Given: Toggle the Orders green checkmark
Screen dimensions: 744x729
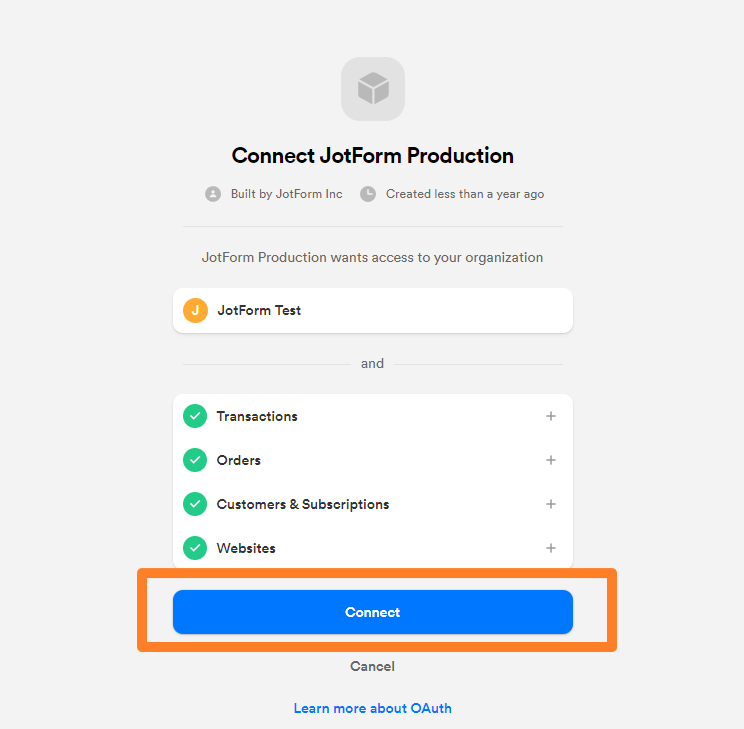Looking at the screenshot, I should click(x=195, y=460).
